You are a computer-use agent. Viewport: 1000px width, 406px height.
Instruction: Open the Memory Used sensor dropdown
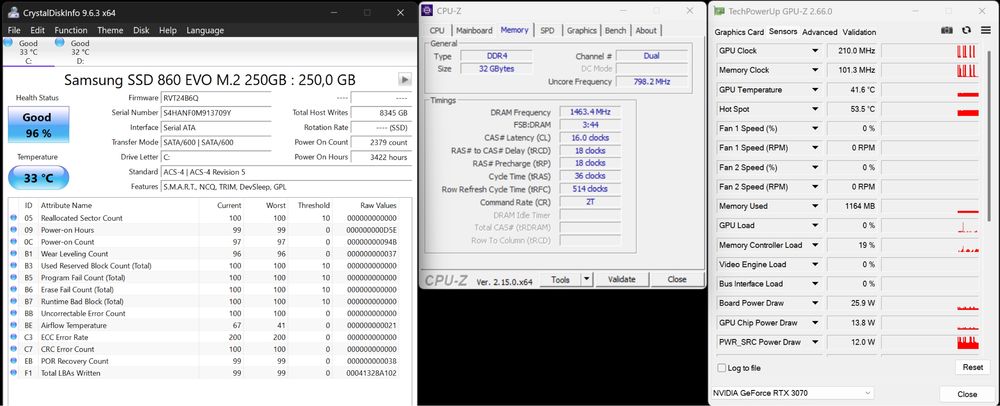click(x=814, y=206)
